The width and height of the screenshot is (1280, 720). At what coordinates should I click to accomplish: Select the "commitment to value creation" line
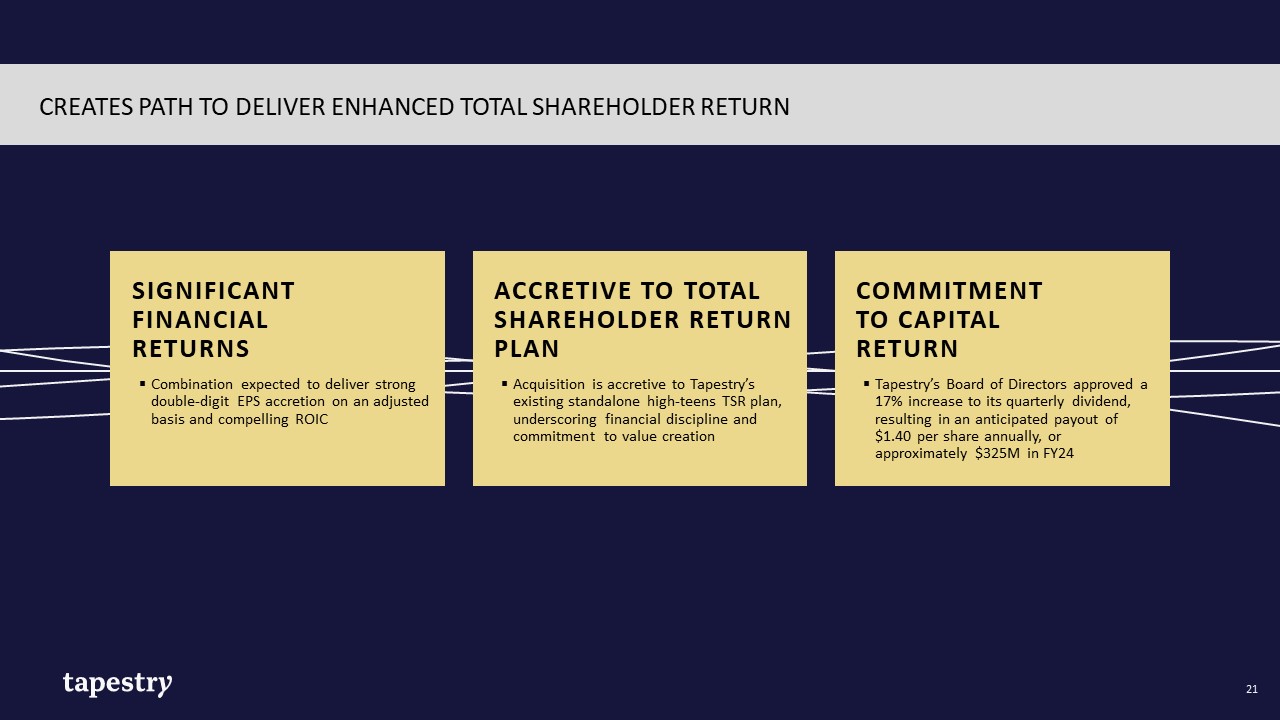click(x=614, y=437)
